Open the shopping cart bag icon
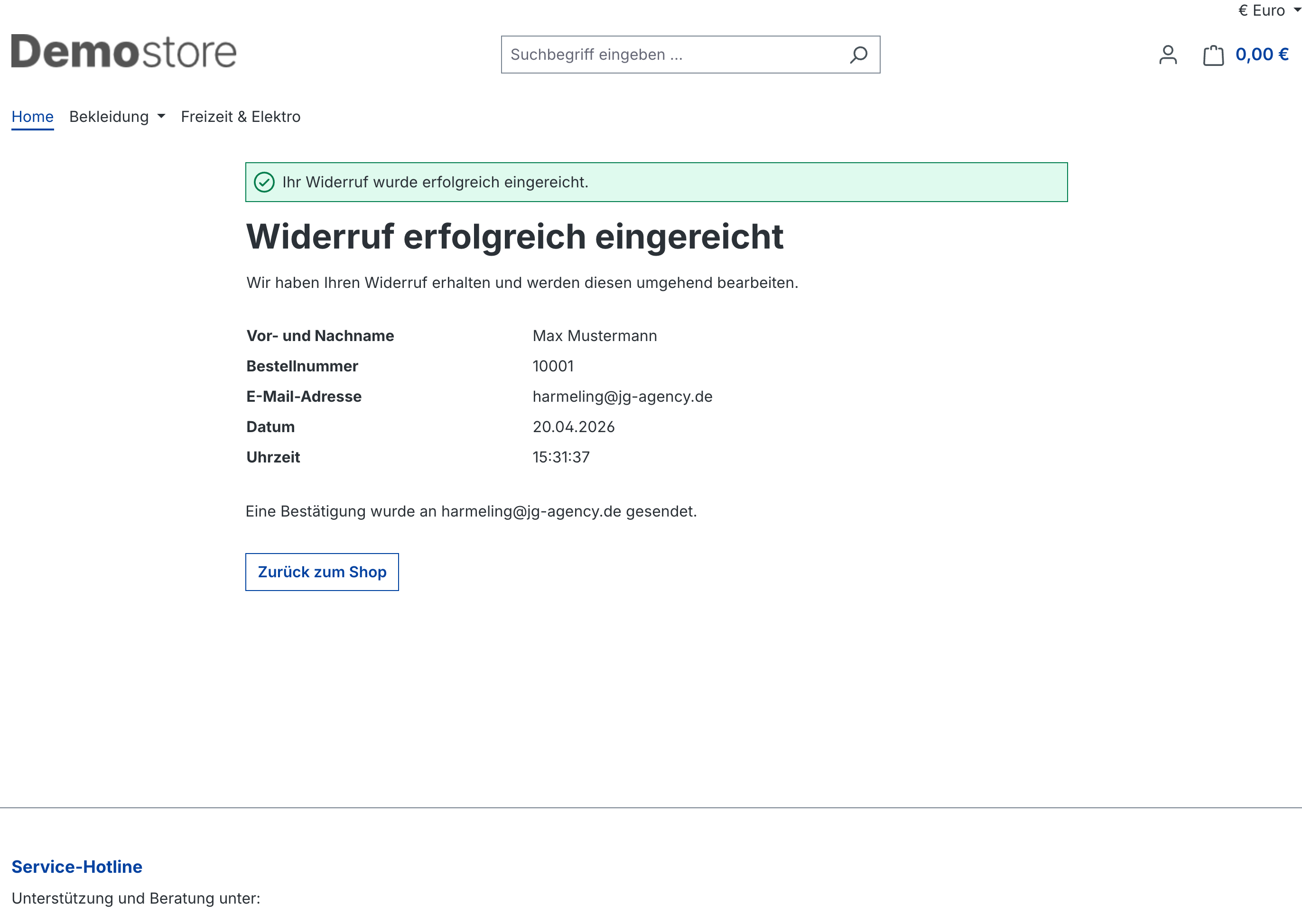Screen dimensions: 1302x924 coord(1213,55)
